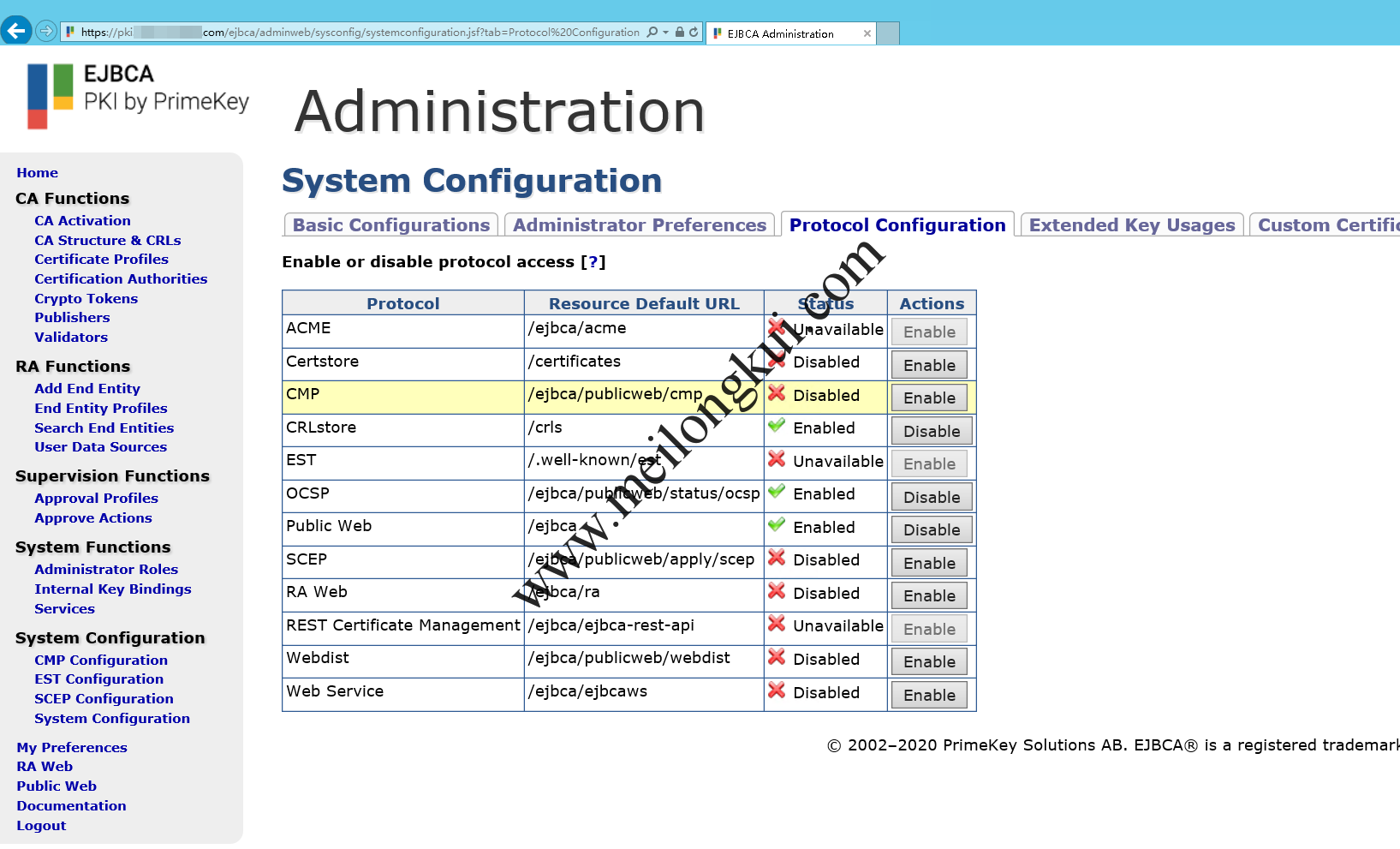Screen dimensions: 1400x849
Task: Go to Home in the sidebar
Action: point(38,172)
